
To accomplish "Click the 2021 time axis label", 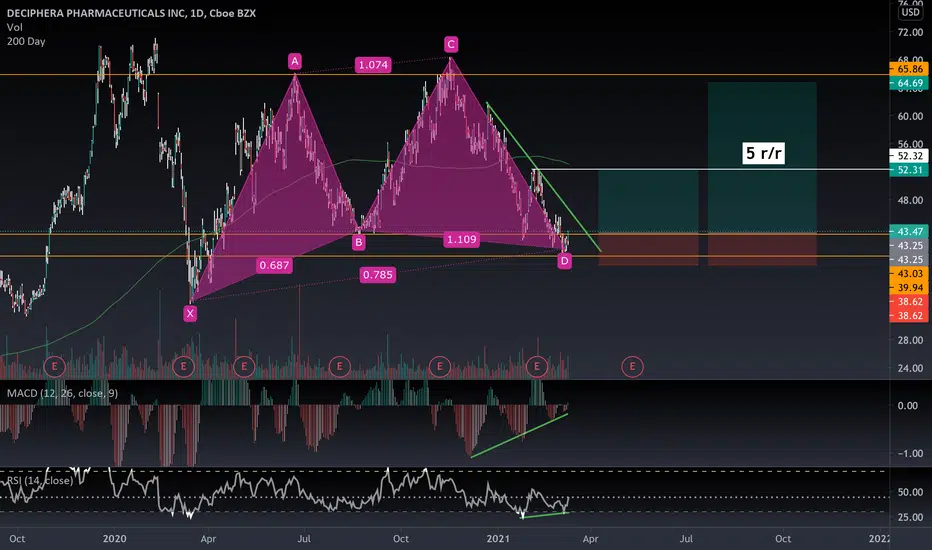I will 498,539.
